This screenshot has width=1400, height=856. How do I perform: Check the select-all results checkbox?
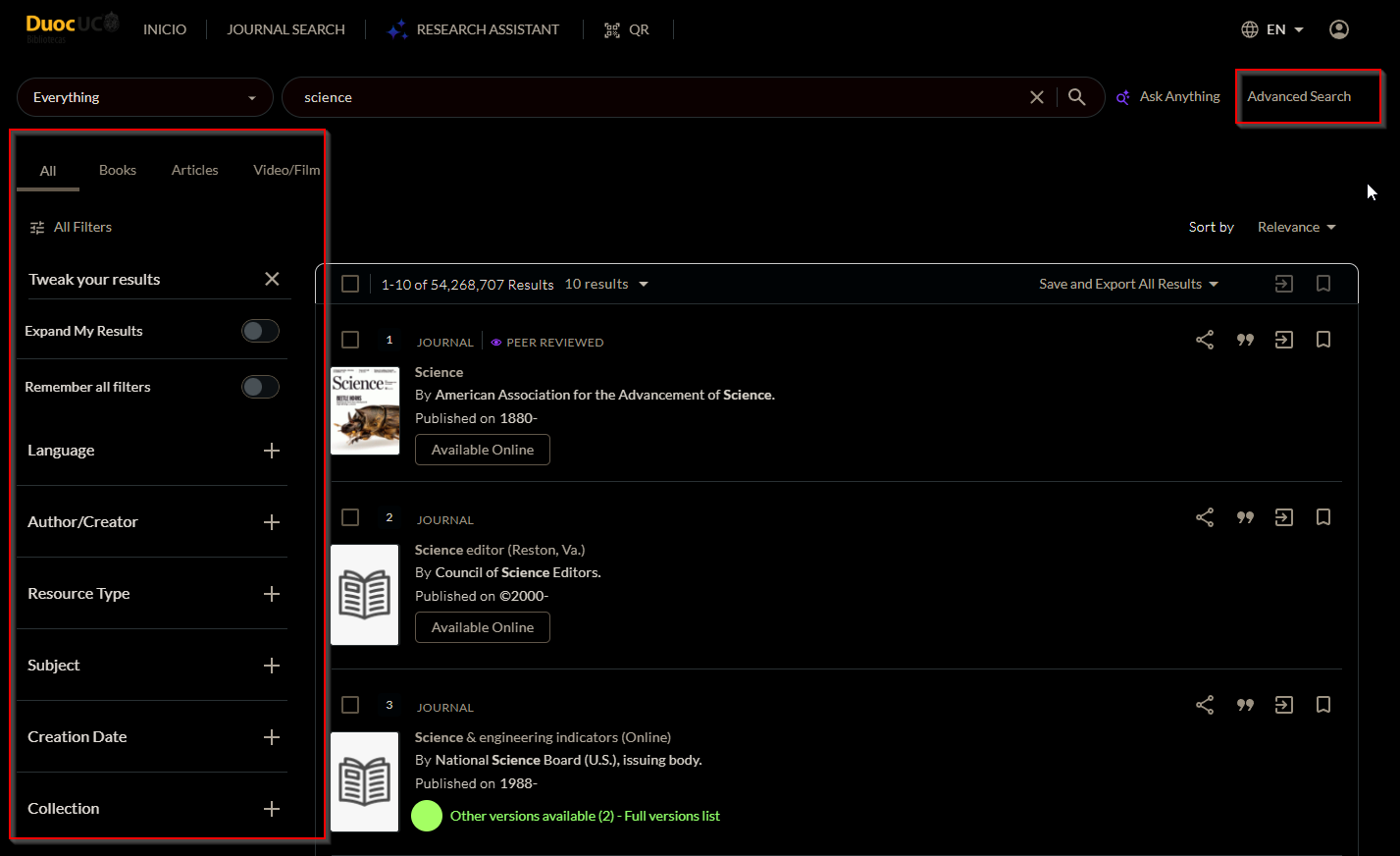tap(350, 284)
